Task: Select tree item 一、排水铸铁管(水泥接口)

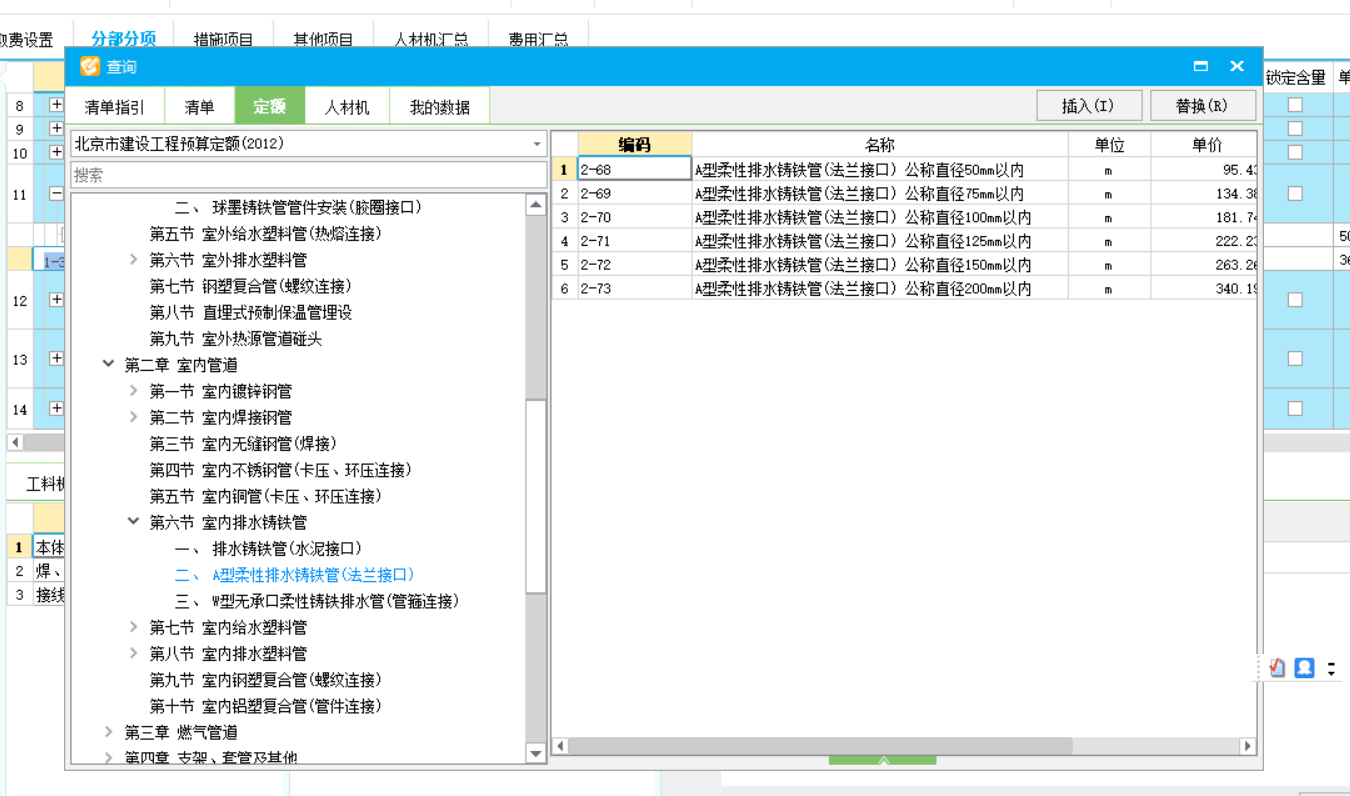Action: click(268, 549)
